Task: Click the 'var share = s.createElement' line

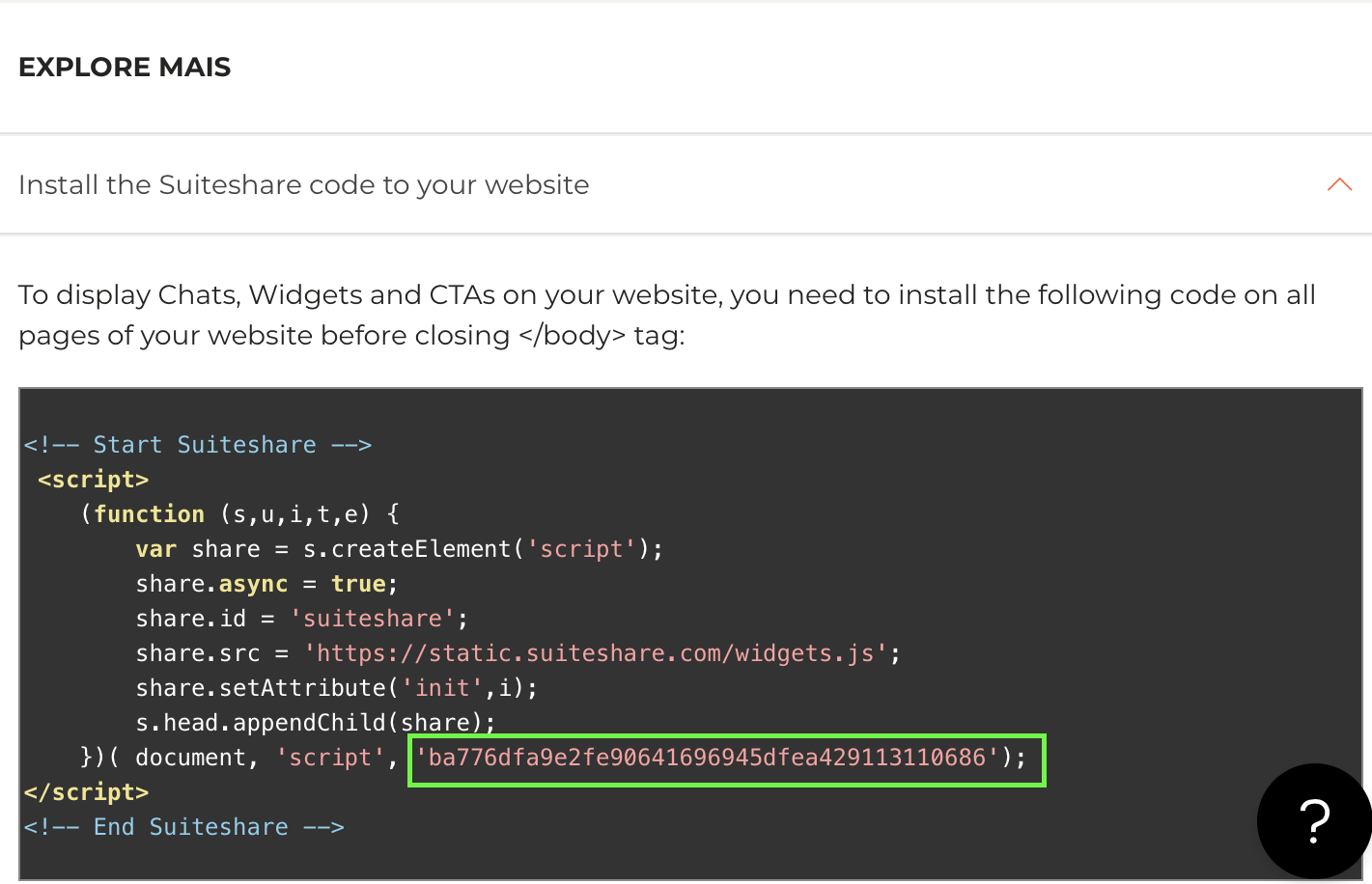Action: (x=400, y=549)
